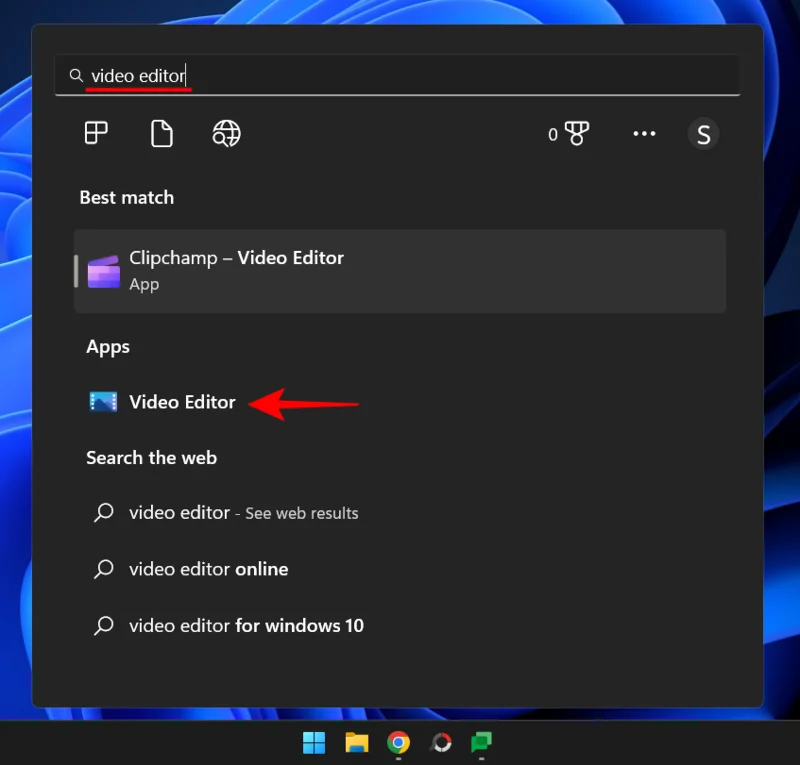Open the Video Editor app under Apps
The width and height of the screenshot is (800, 765).
[x=182, y=401]
